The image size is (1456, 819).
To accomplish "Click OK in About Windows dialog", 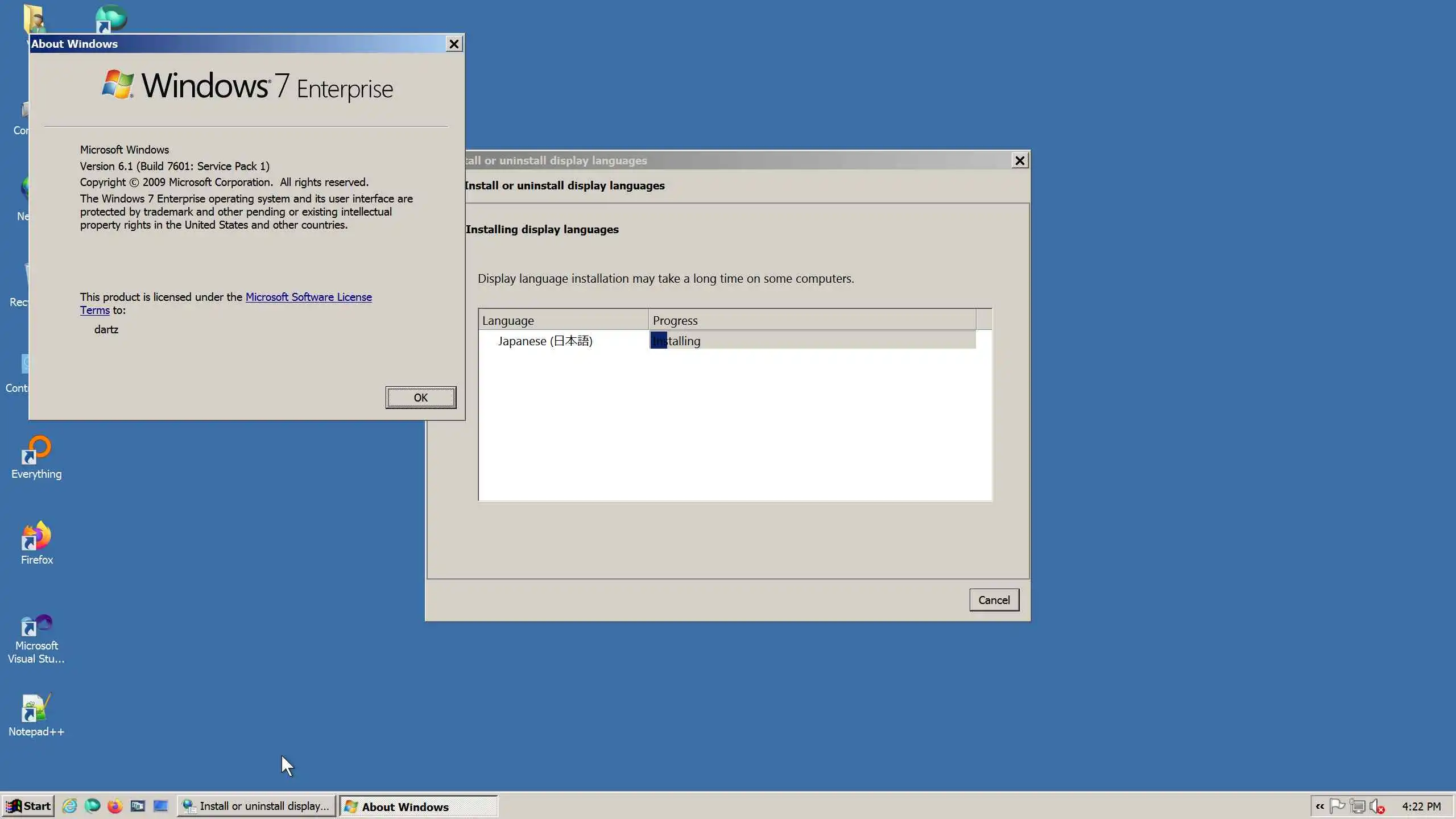I will 420,398.
